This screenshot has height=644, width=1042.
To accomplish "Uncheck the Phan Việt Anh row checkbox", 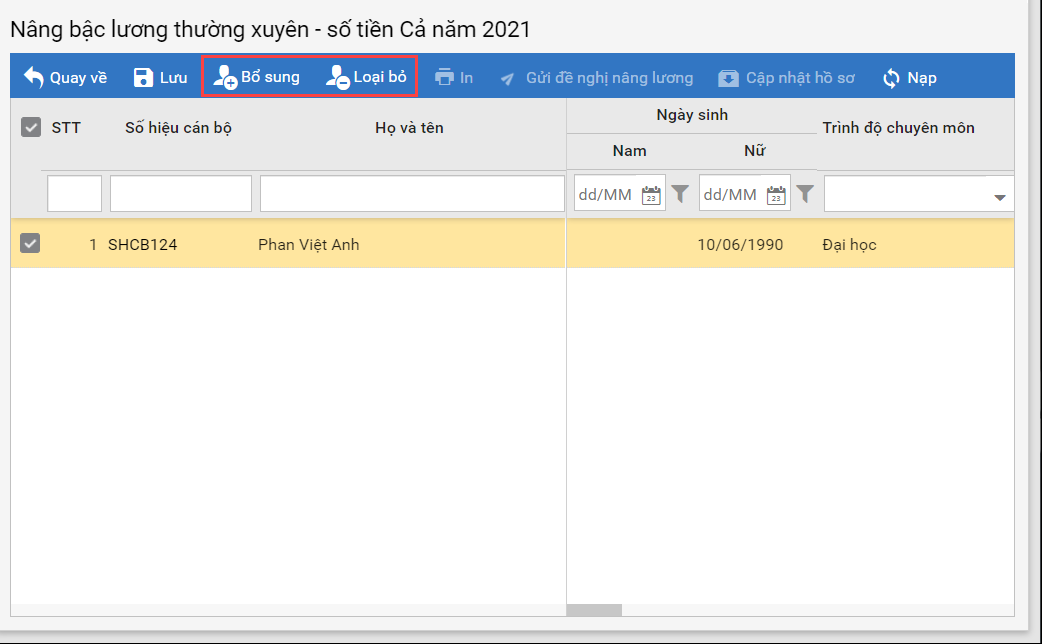I will pos(31,244).
